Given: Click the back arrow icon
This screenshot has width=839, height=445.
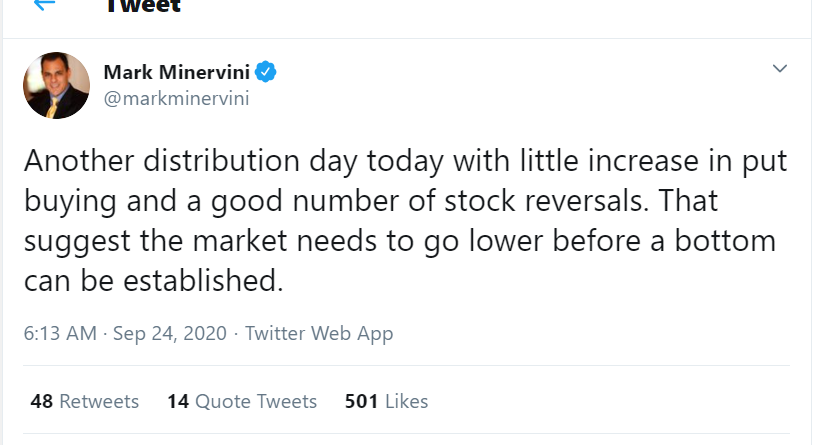Looking at the screenshot, I should pos(43,4).
